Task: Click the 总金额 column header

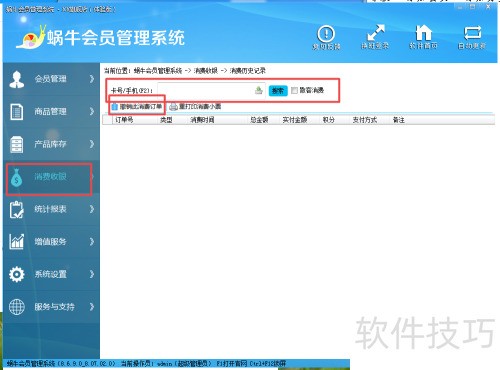Action: pos(259,120)
